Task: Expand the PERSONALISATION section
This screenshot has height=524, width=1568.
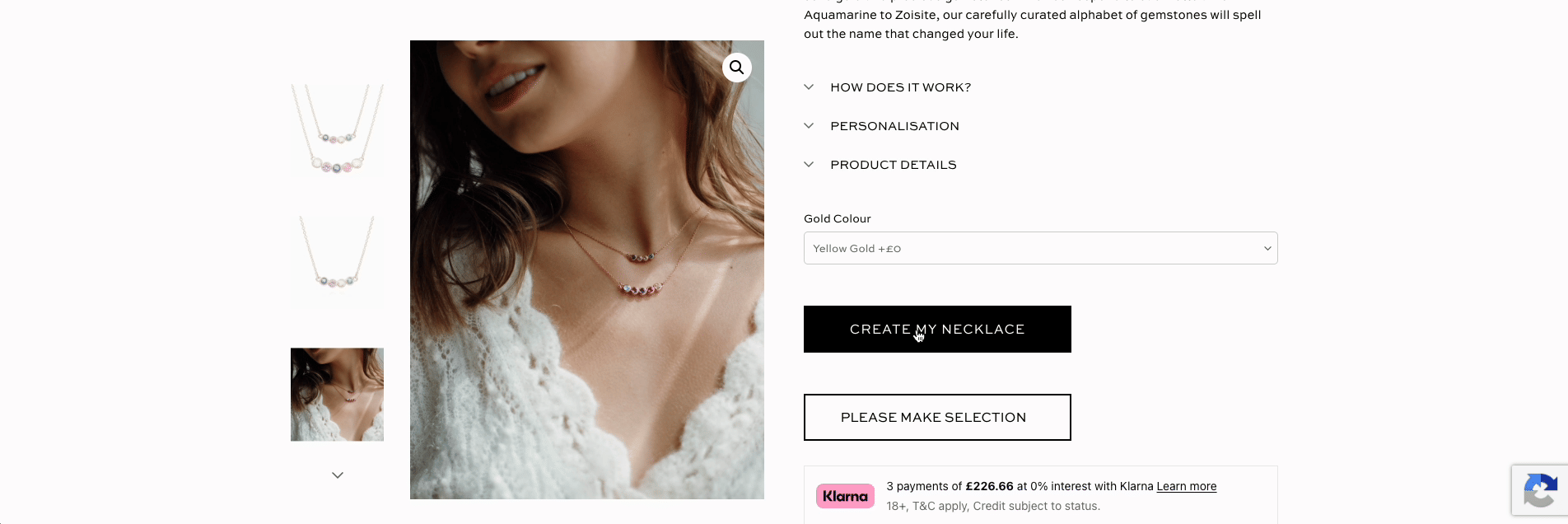Action: click(894, 126)
